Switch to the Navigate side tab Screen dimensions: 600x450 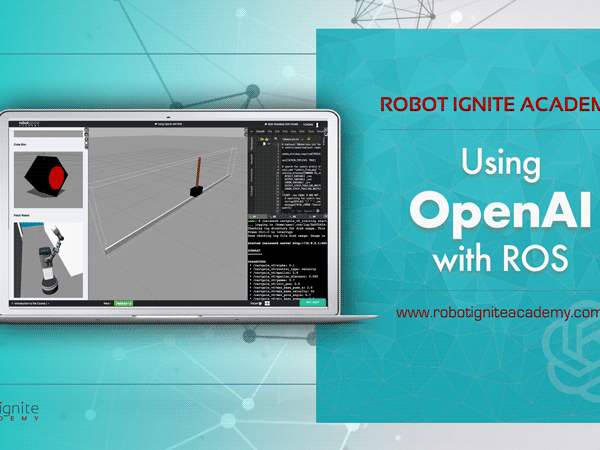[252, 160]
